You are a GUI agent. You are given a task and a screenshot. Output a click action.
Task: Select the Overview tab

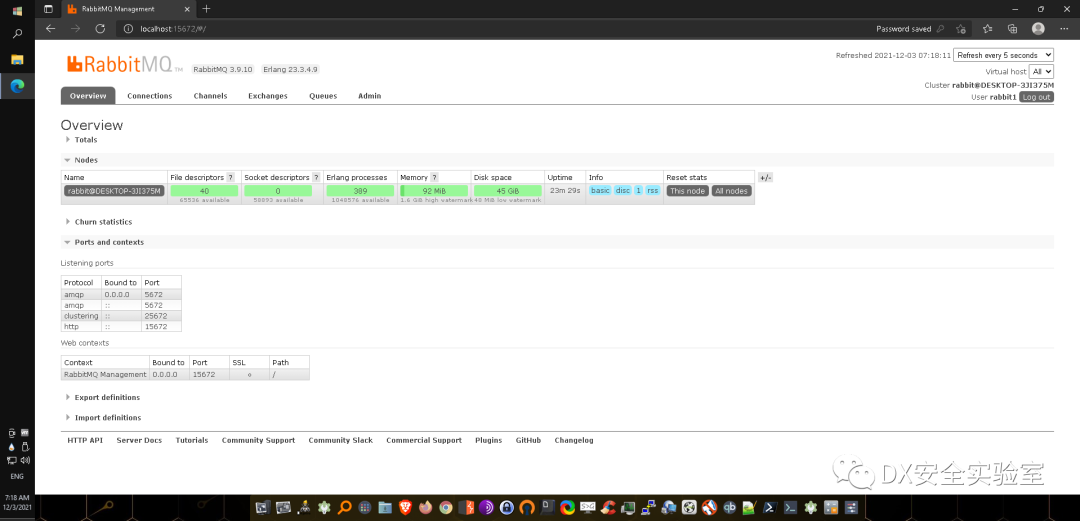tap(88, 96)
